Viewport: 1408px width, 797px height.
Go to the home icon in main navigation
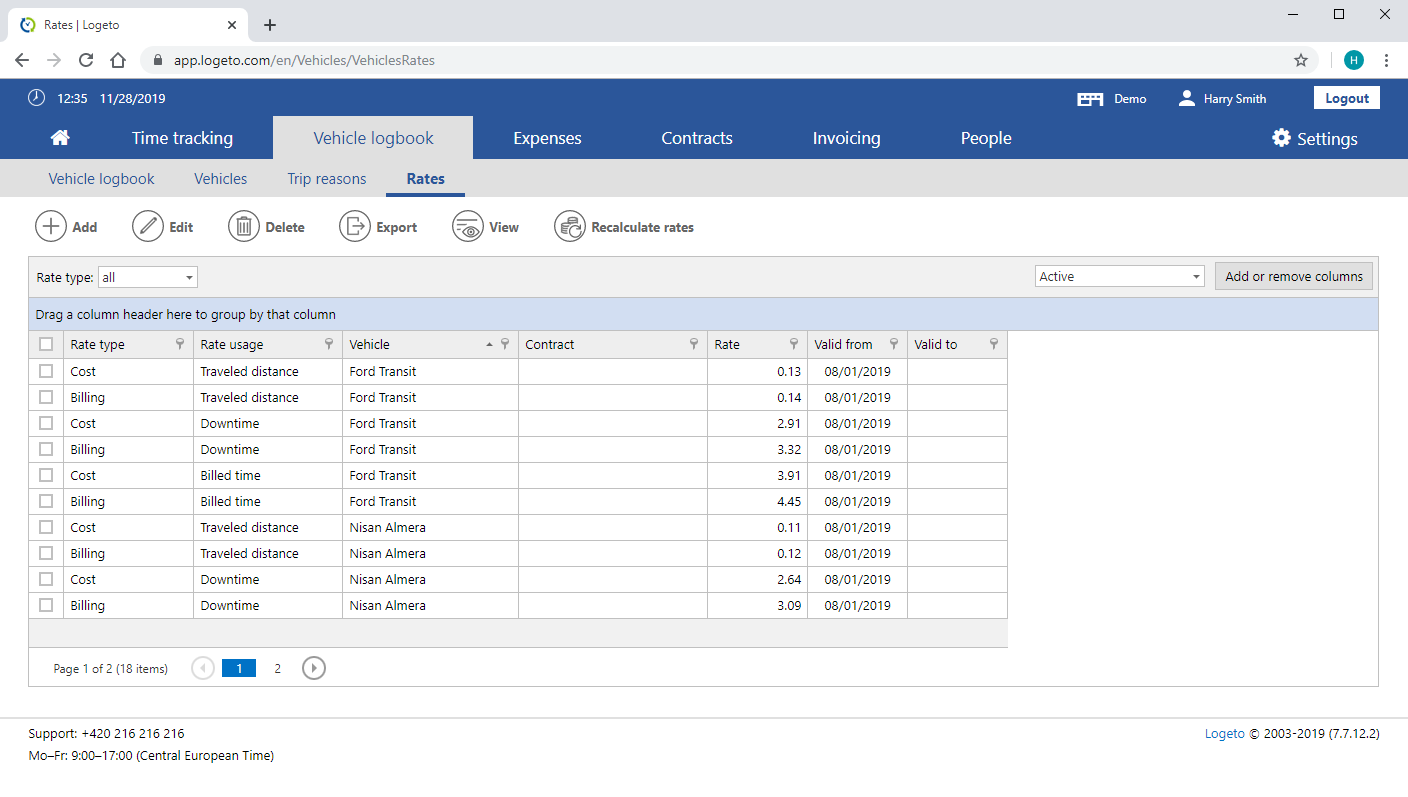coord(60,138)
